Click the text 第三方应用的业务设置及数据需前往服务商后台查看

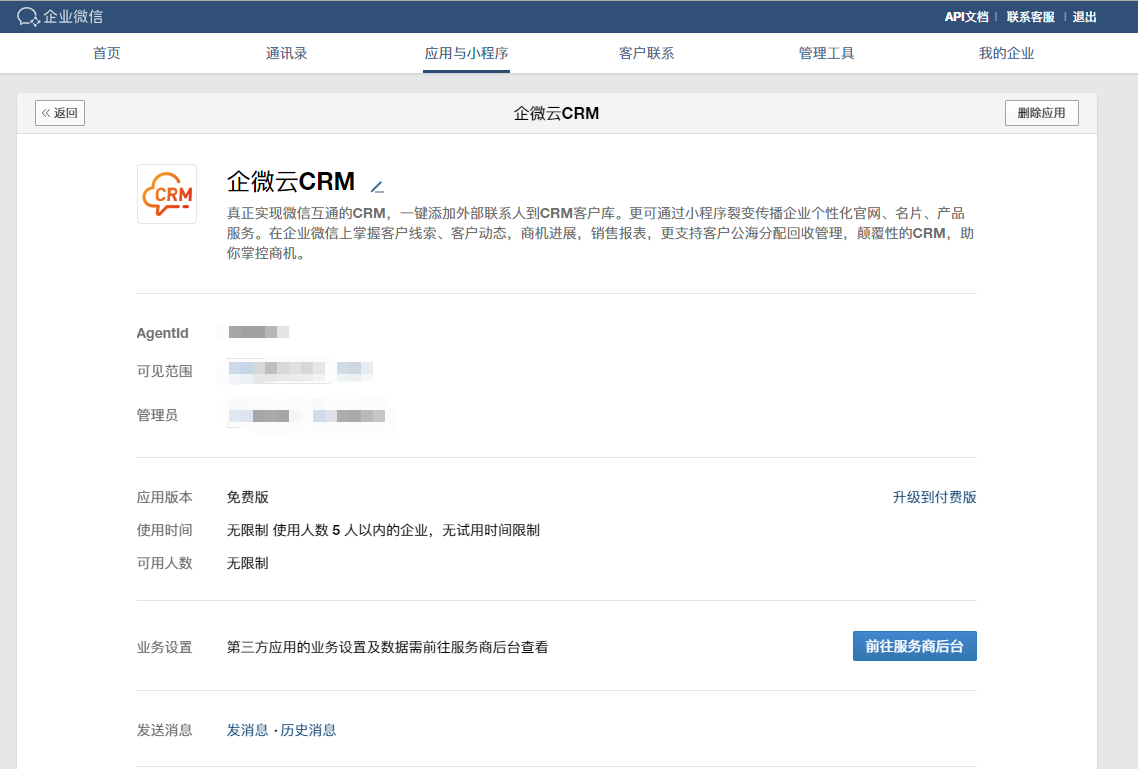[x=388, y=647]
